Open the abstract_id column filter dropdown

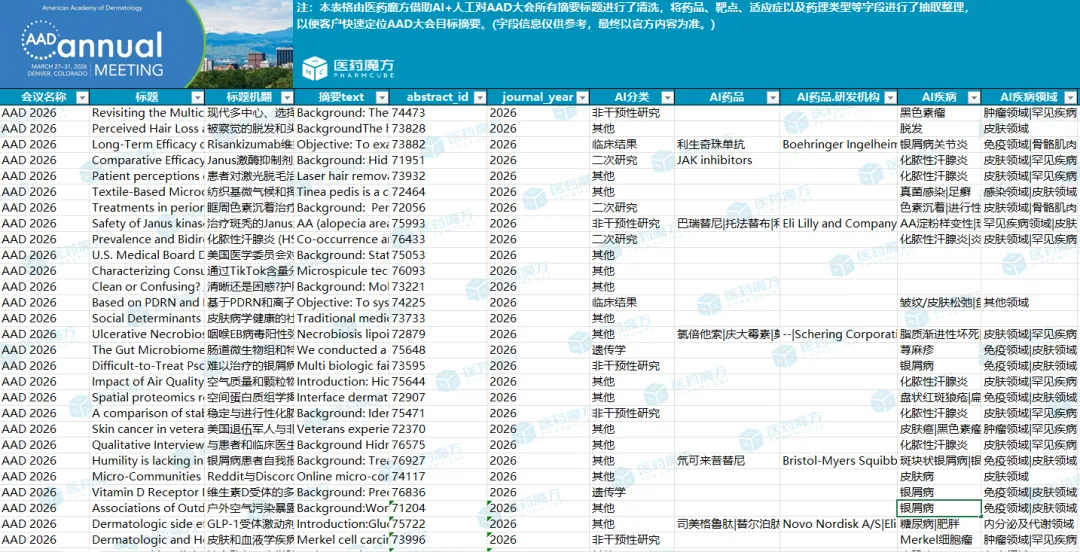tap(480, 97)
